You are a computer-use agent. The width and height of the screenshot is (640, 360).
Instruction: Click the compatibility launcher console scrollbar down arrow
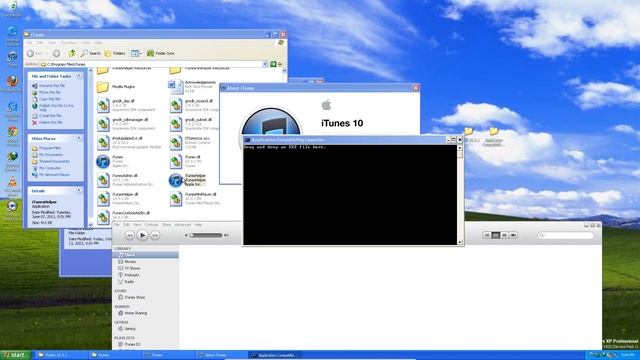point(460,242)
